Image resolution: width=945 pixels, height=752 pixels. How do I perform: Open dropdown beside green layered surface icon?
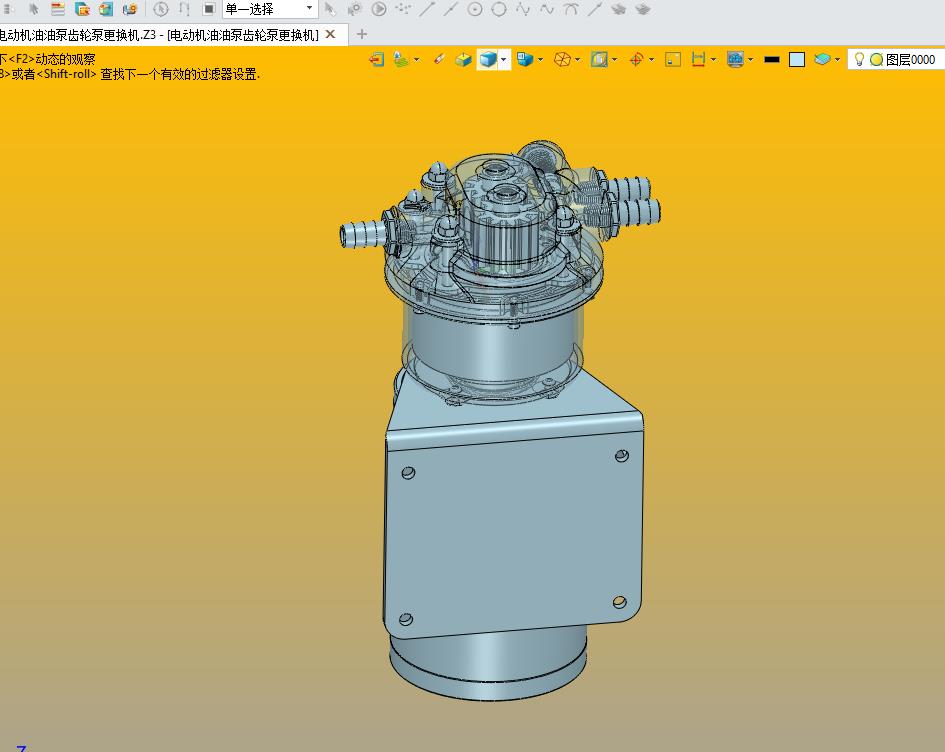pyautogui.click(x=416, y=59)
